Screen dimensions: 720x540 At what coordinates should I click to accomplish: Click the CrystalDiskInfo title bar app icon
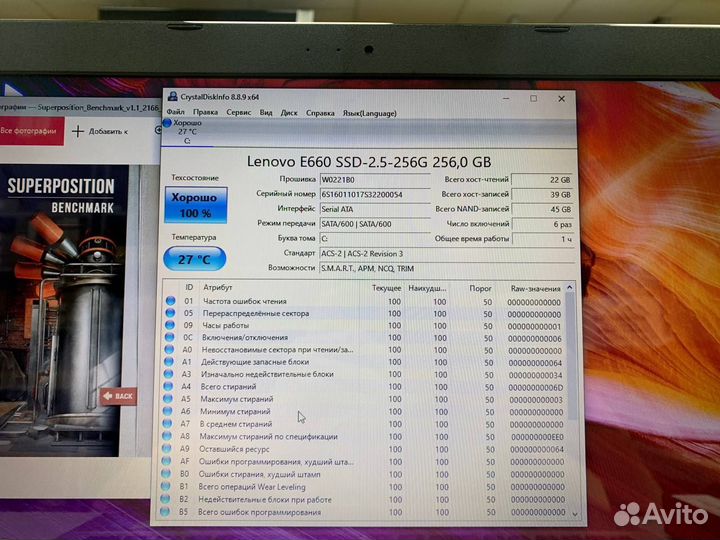172,96
